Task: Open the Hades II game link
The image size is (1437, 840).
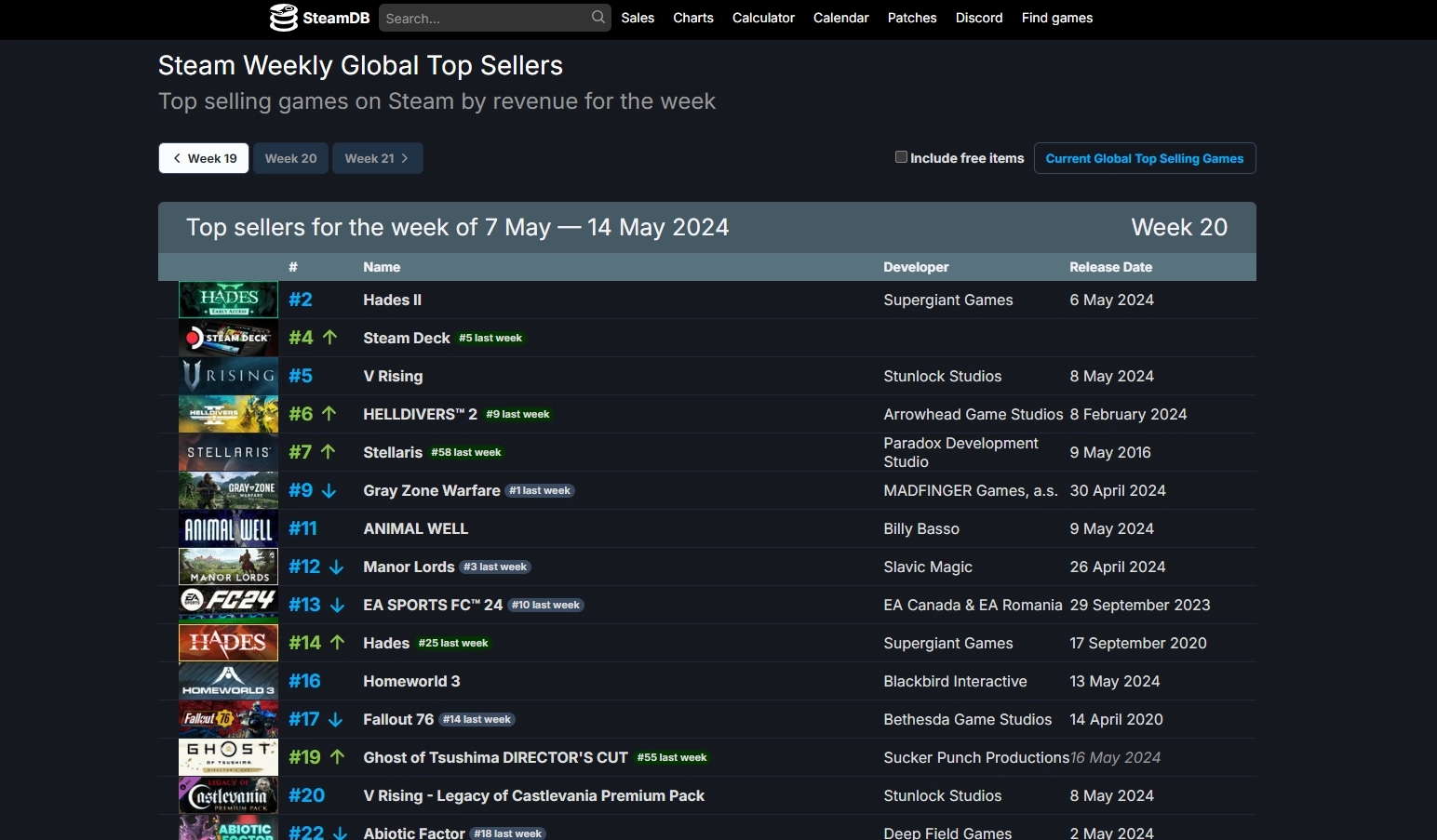Action: 392,300
